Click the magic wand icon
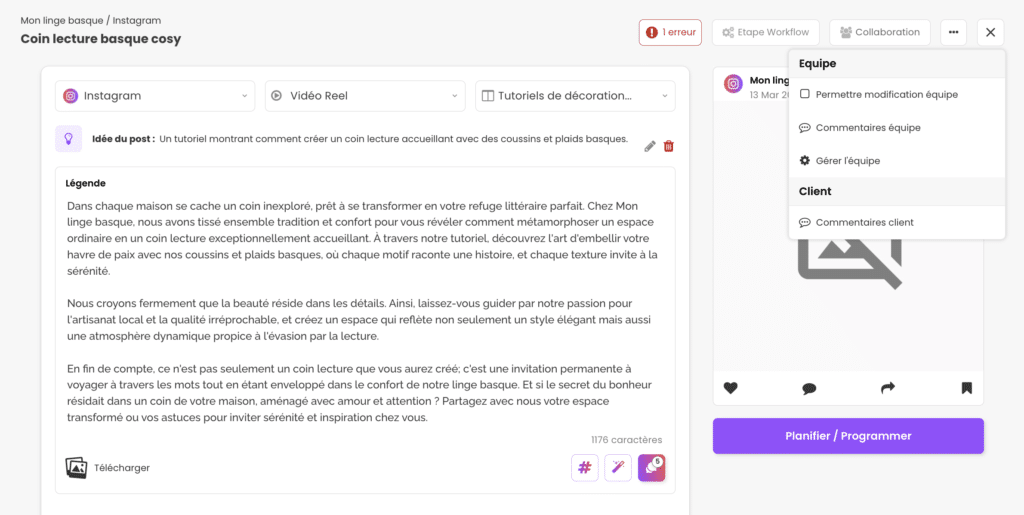This screenshot has height=515, width=1024. tap(618, 467)
